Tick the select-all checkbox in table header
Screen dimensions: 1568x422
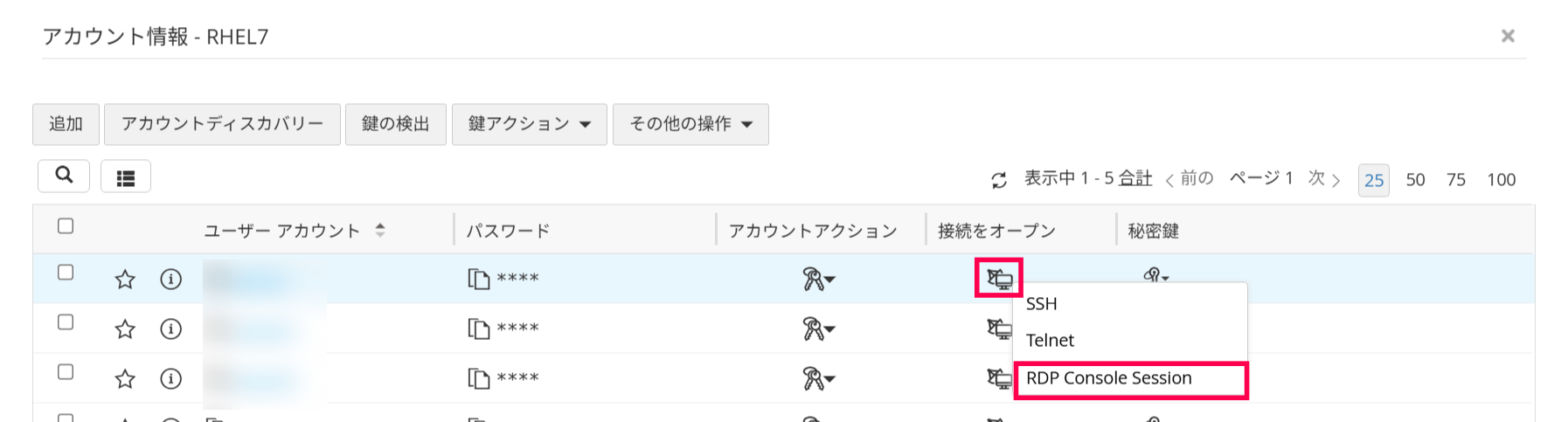tap(66, 226)
